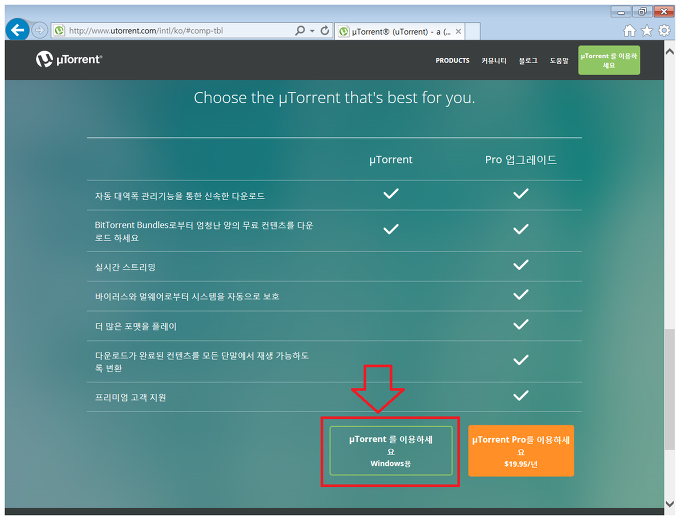Click the µTorrent column header text
This screenshot has height=520, width=680.
click(x=391, y=160)
